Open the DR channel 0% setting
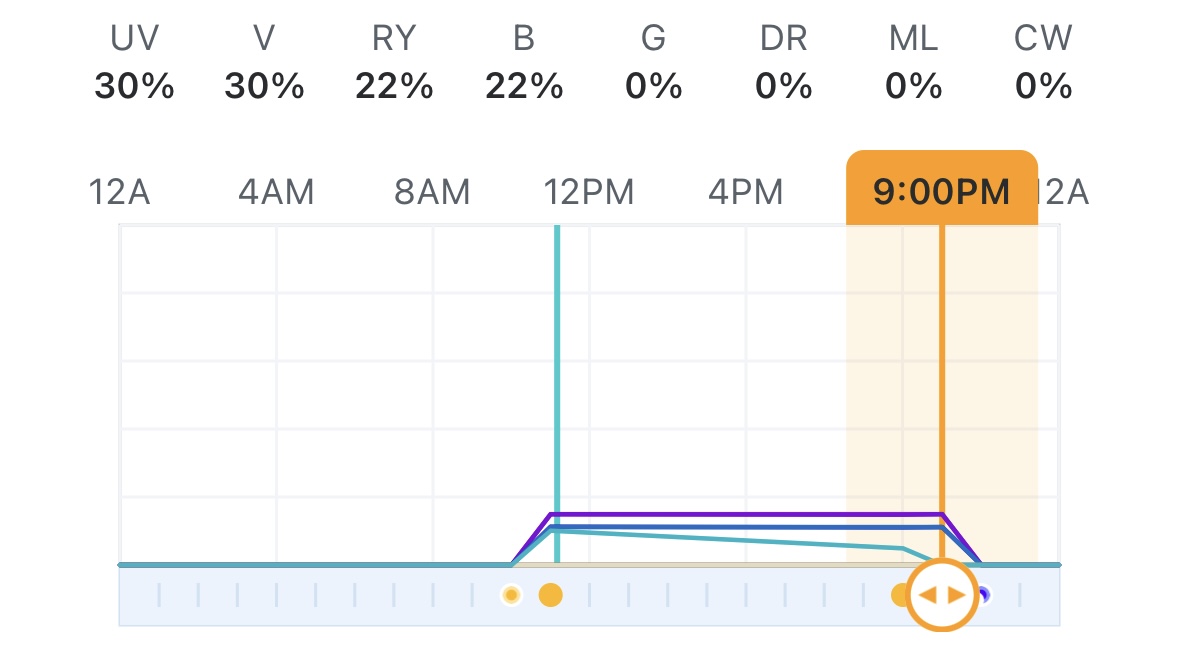Screen dimensions: 1179x663 pos(783,87)
